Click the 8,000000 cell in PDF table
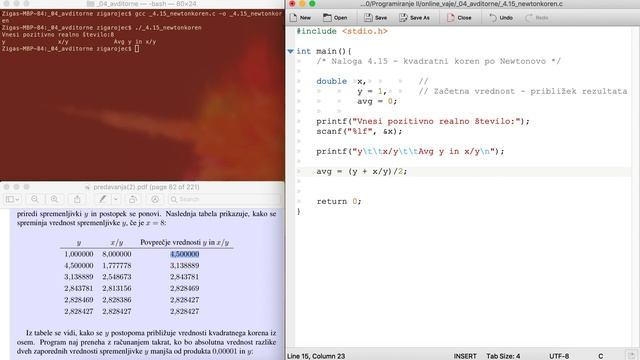 pos(117,254)
